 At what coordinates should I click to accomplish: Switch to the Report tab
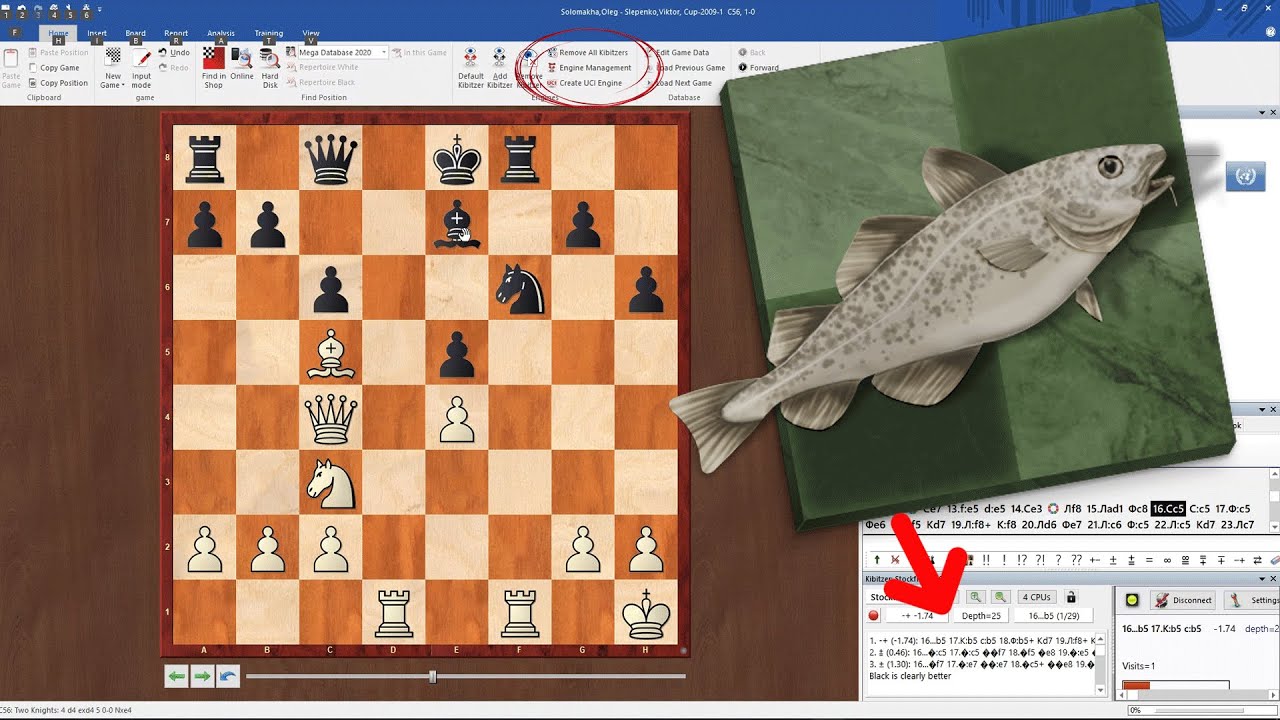[176, 33]
